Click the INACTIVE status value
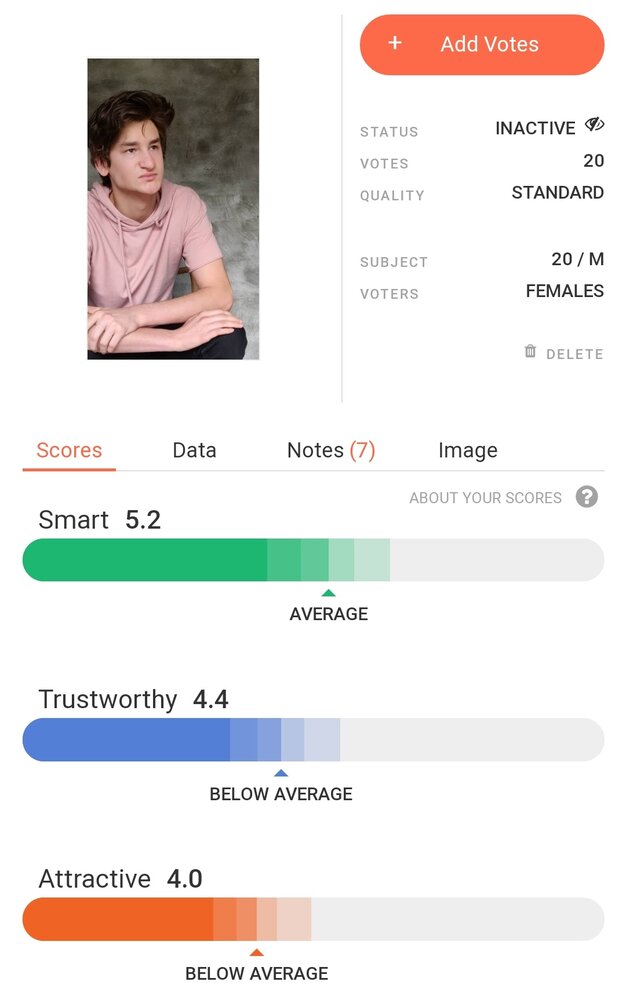 click(535, 128)
